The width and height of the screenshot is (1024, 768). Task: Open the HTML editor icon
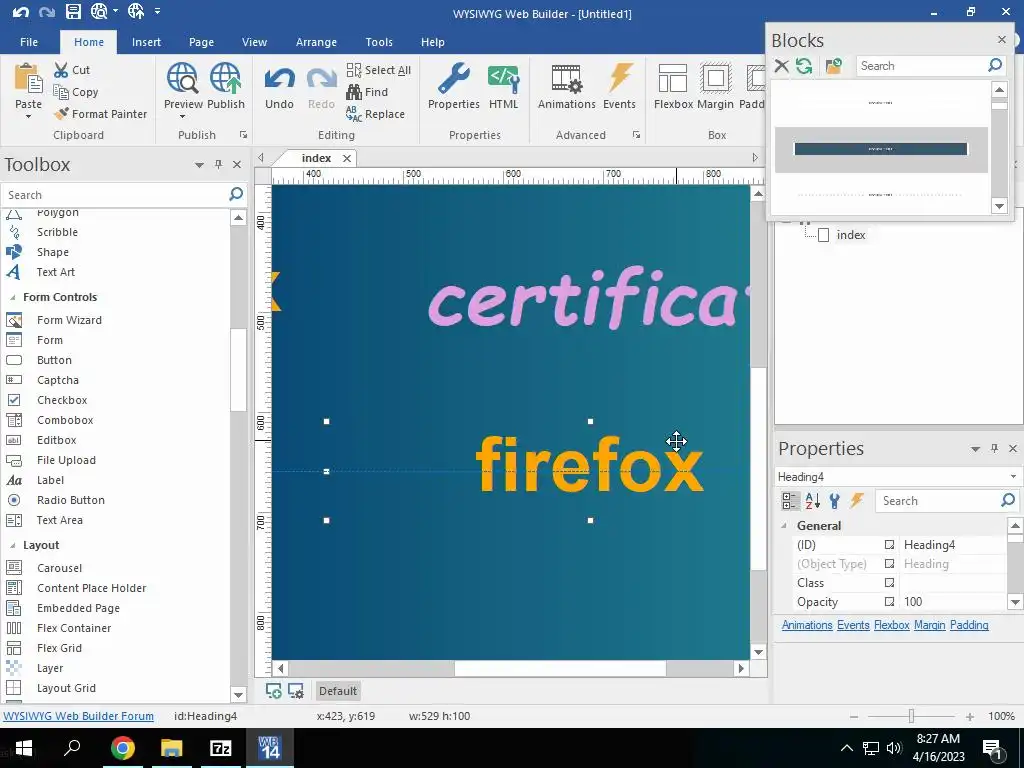point(504,86)
